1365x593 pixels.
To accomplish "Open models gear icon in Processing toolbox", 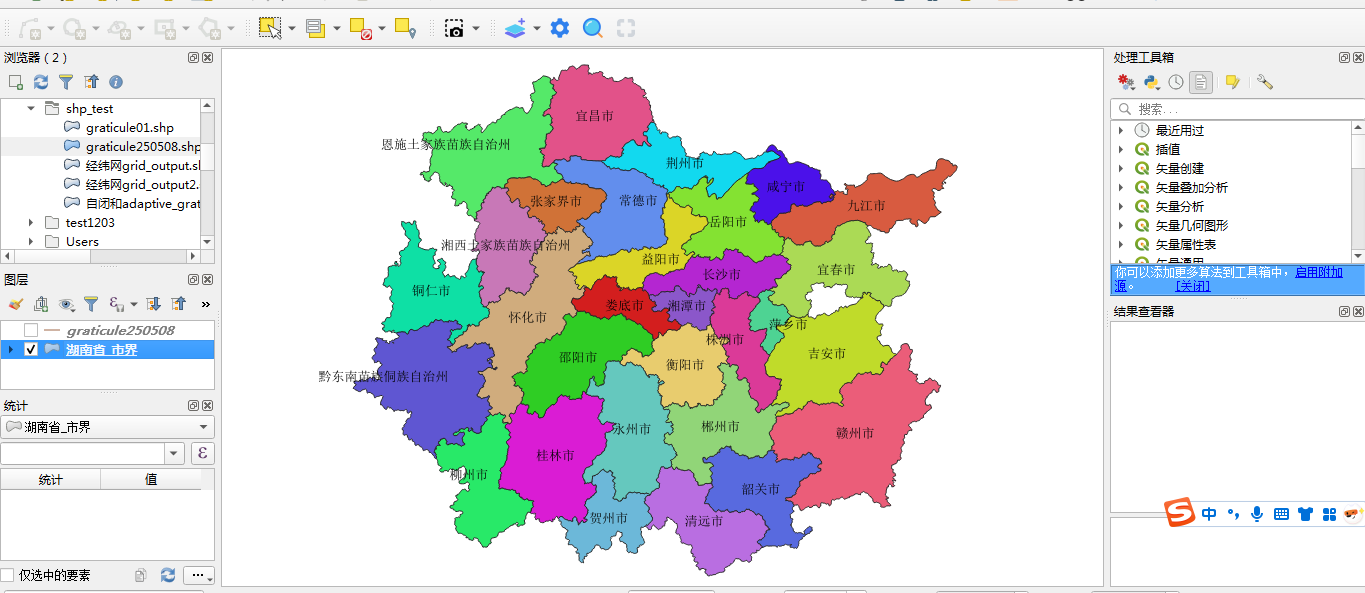I will [1126, 82].
